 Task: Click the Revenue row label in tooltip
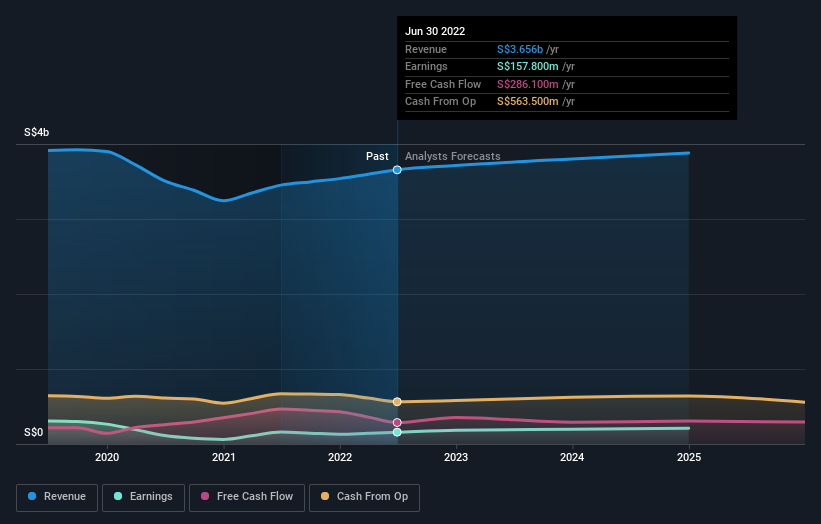(426, 49)
